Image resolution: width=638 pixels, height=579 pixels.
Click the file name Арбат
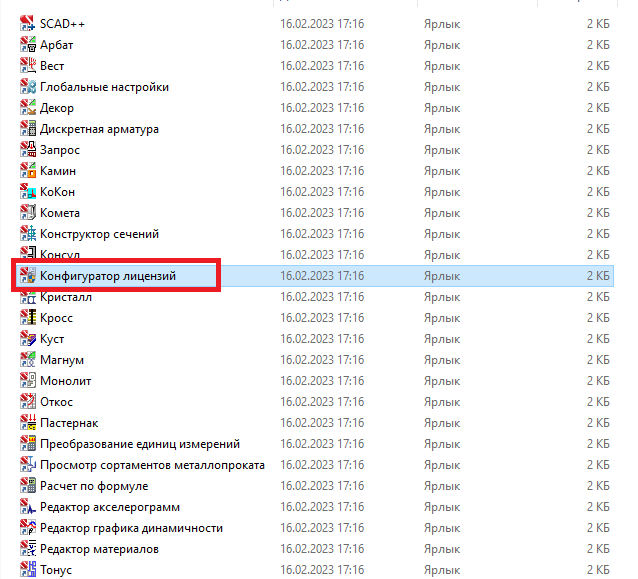pos(57,45)
